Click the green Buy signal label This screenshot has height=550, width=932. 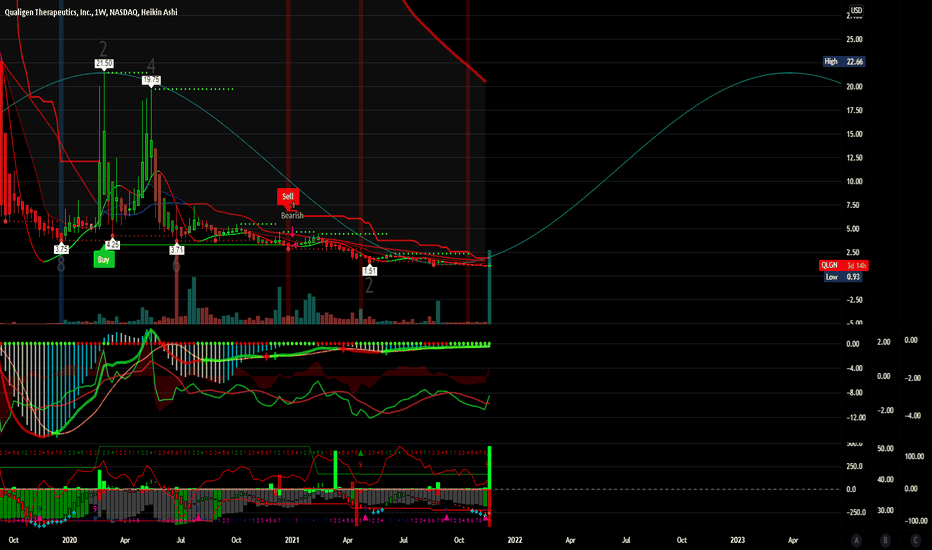tap(104, 259)
